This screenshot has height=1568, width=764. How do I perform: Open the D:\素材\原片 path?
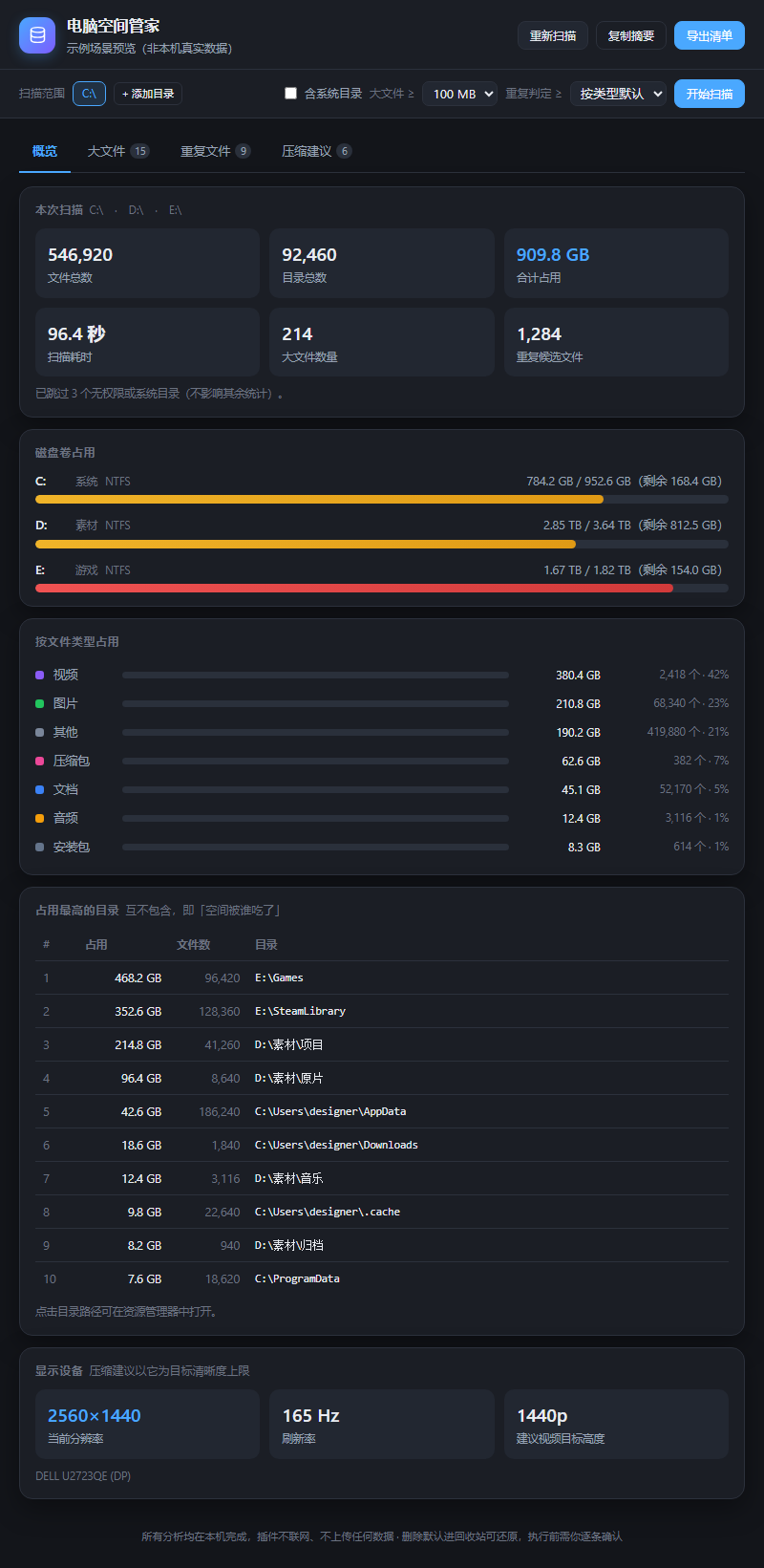(x=289, y=1078)
